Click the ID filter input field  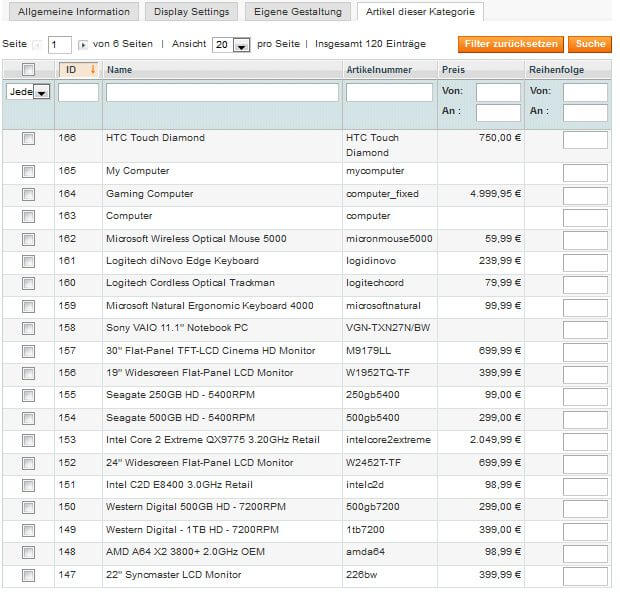(78, 92)
